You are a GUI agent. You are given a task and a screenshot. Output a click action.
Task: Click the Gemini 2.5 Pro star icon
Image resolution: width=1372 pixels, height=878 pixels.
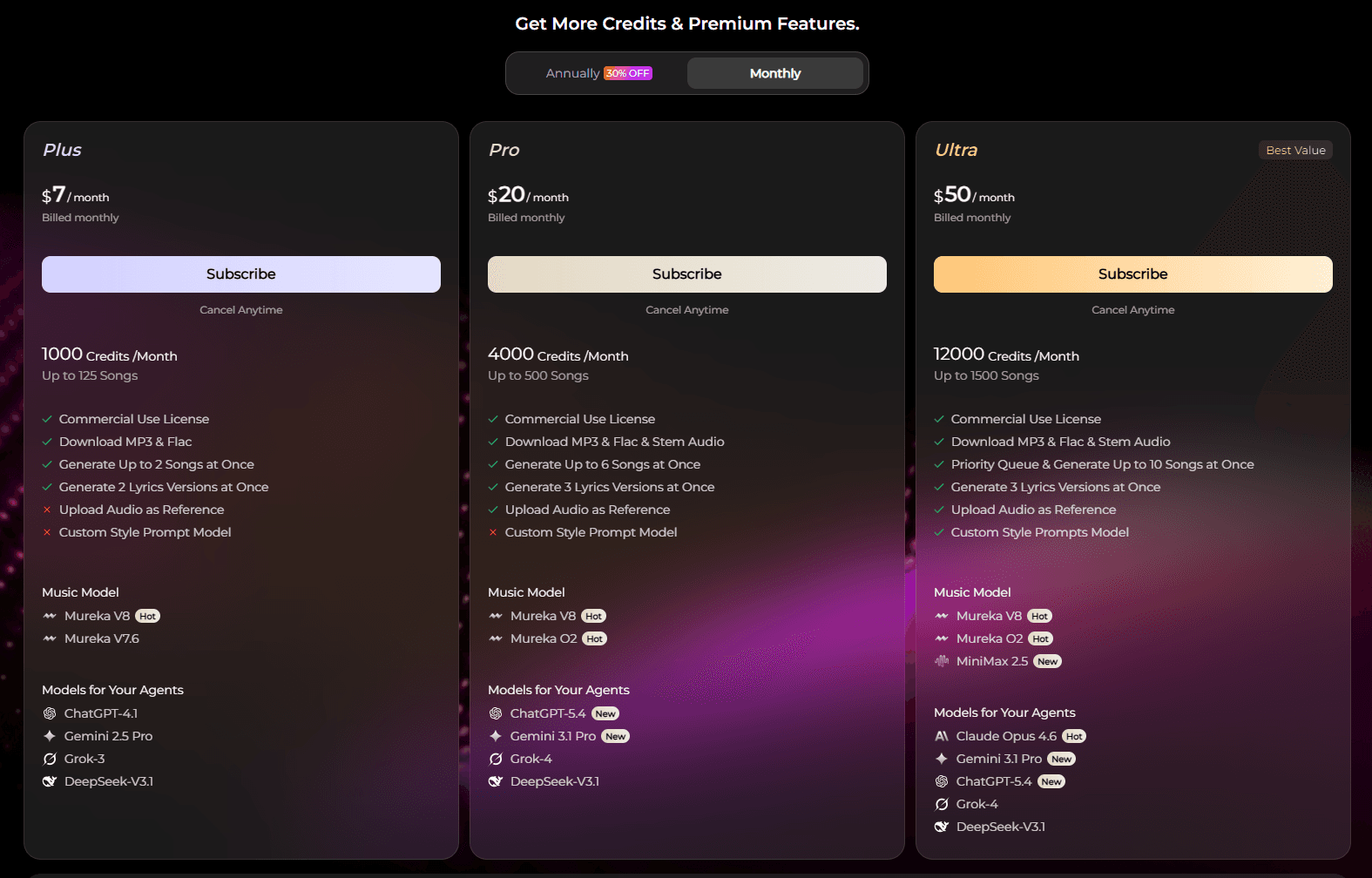pos(50,736)
